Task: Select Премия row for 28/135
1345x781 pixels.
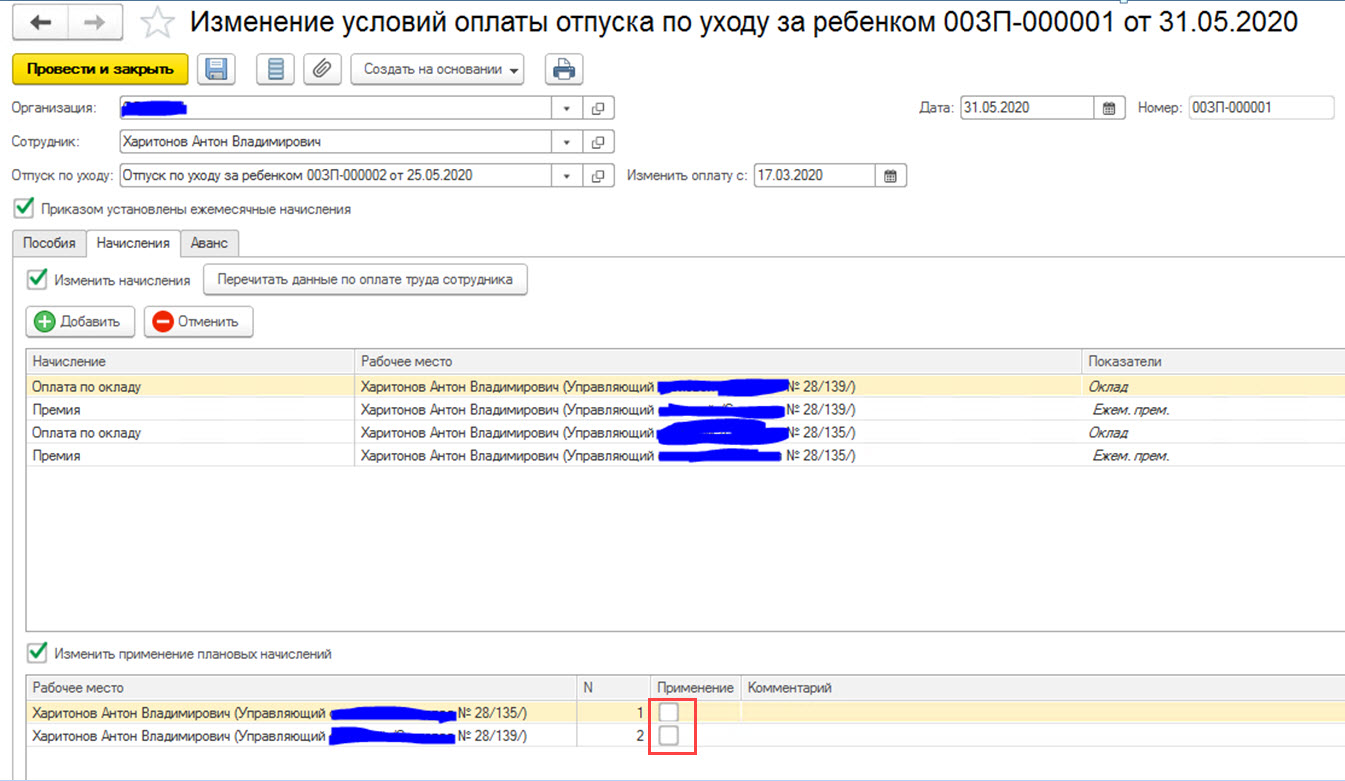Action: [685, 456]
